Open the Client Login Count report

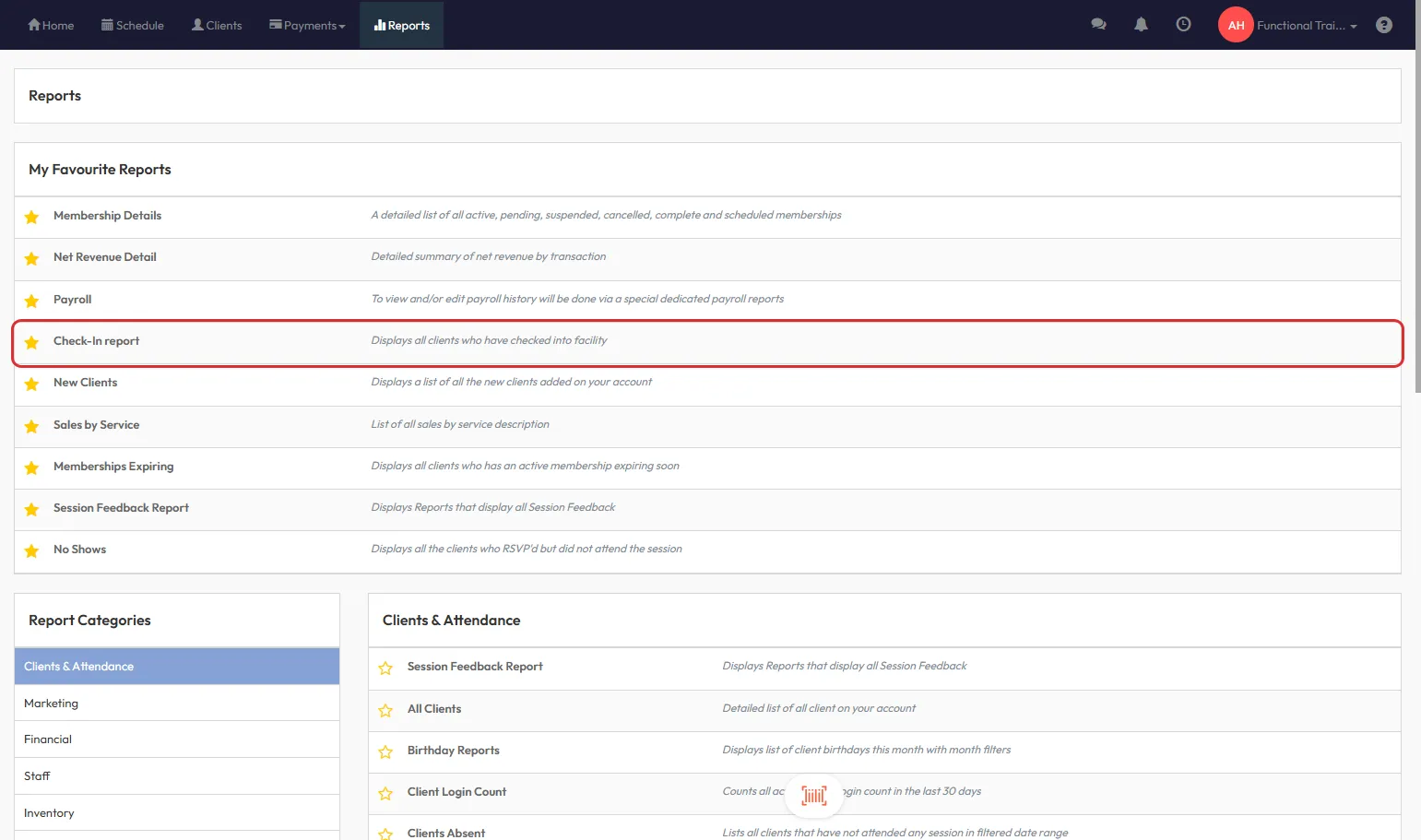[456, 792]
